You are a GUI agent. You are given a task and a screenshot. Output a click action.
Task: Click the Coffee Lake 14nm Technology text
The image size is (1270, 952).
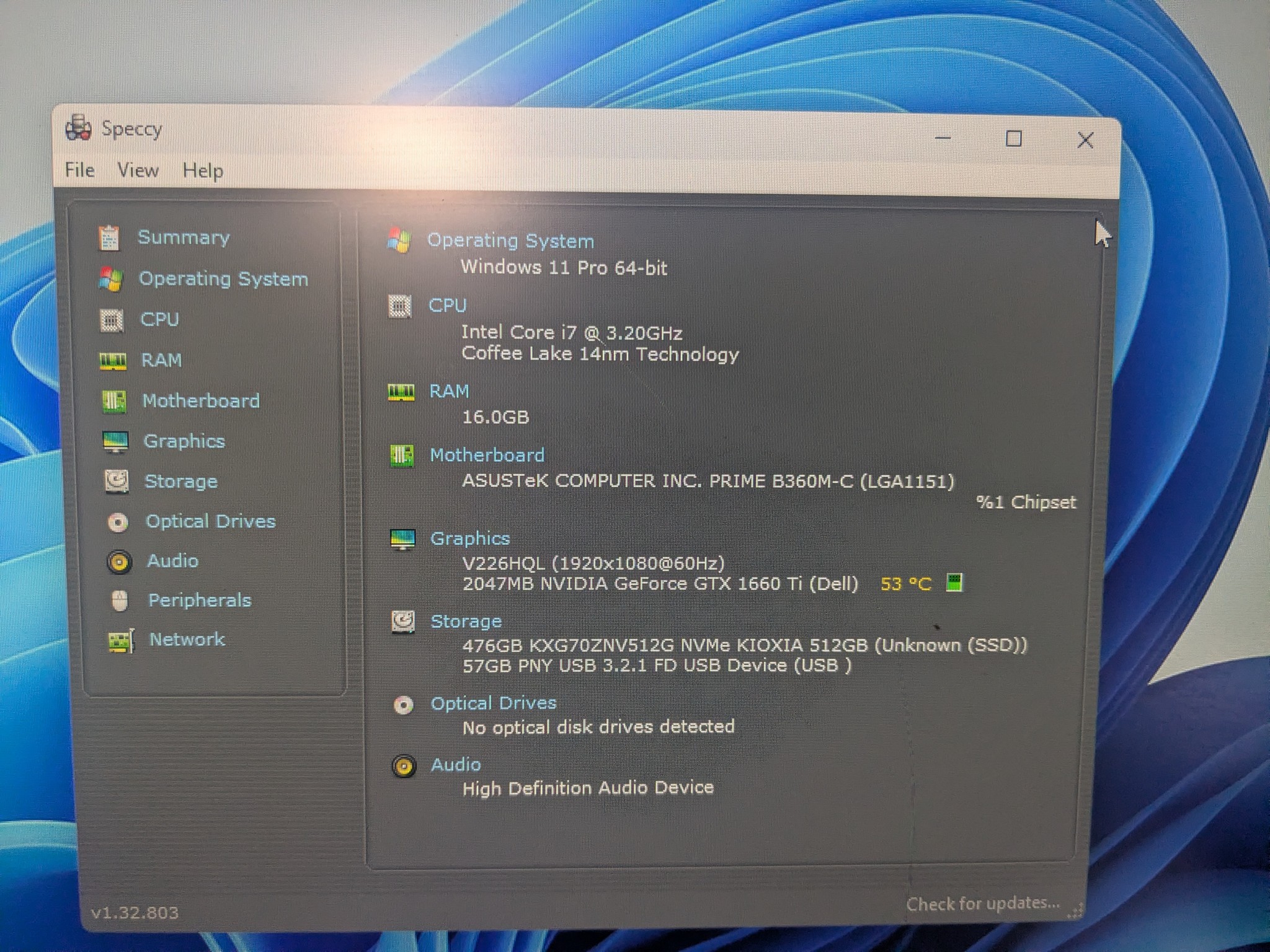tap(600, 354)
